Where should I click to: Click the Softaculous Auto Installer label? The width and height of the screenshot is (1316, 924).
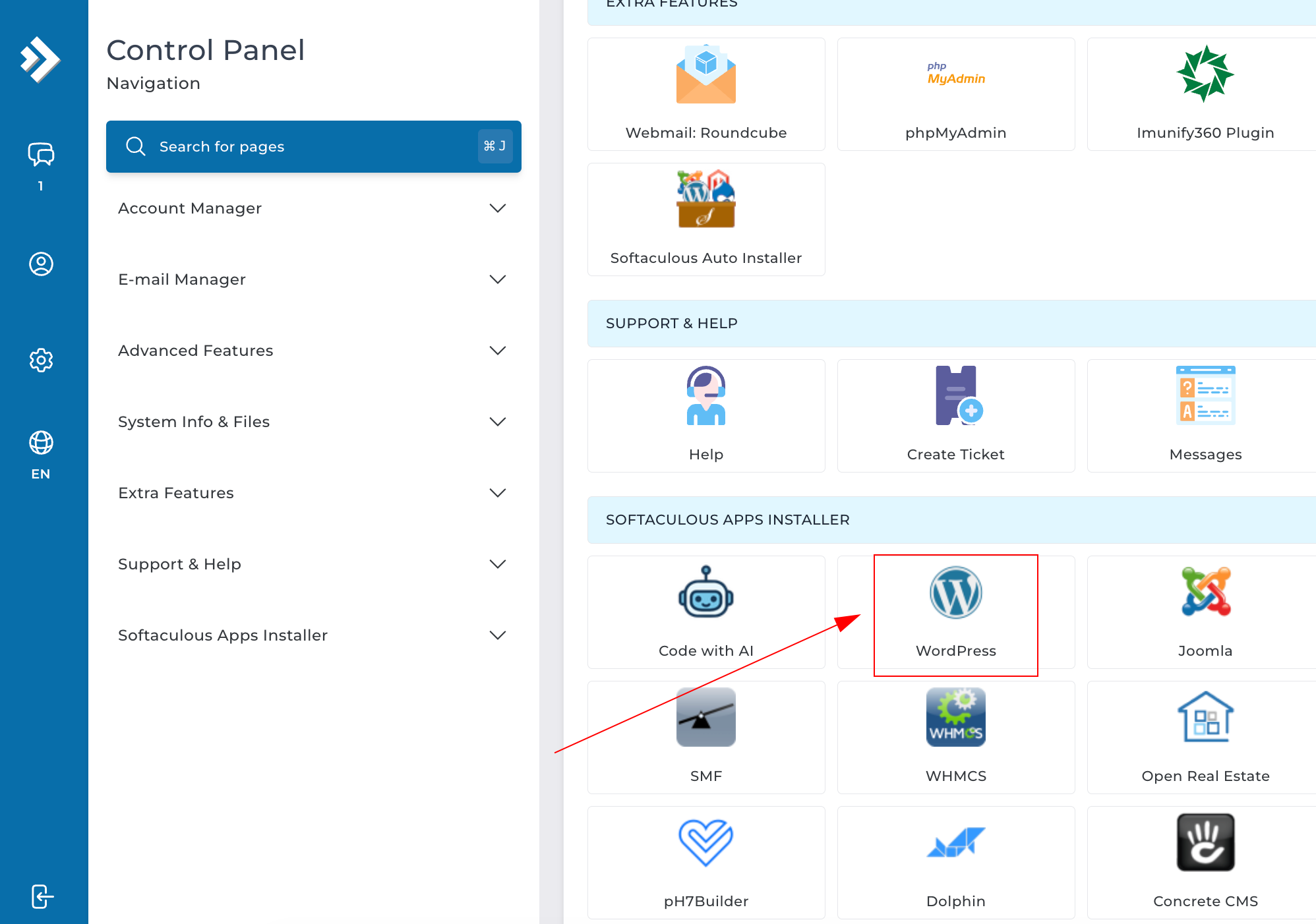point(706,258)
